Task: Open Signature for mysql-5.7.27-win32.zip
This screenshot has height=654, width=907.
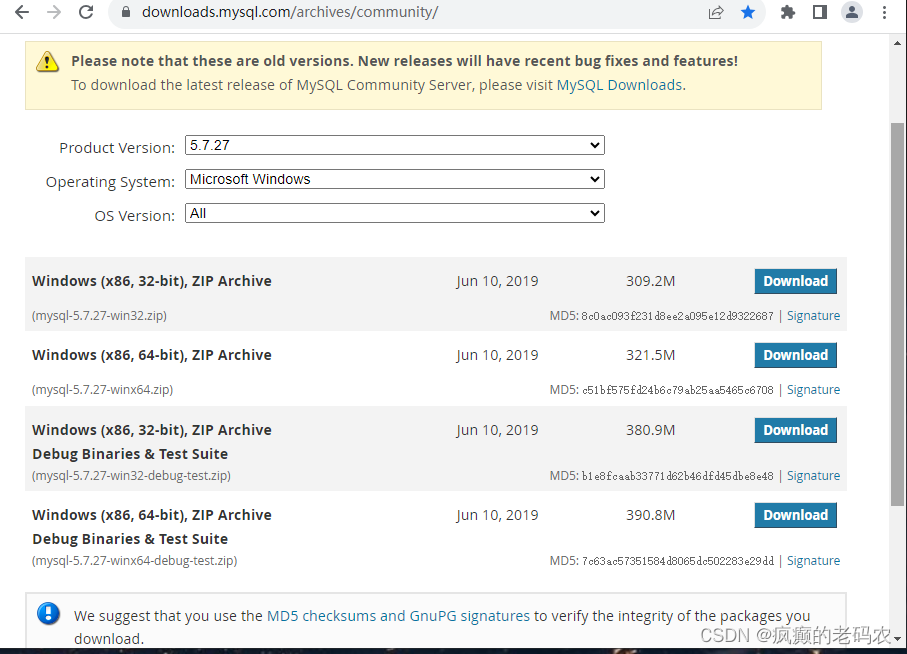Action: click(x=813, y=316)
